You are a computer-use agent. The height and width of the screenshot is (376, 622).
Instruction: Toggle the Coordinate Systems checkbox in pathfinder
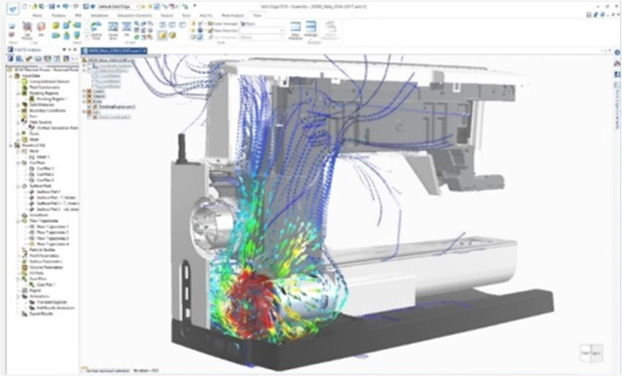(x=90, y=65)
